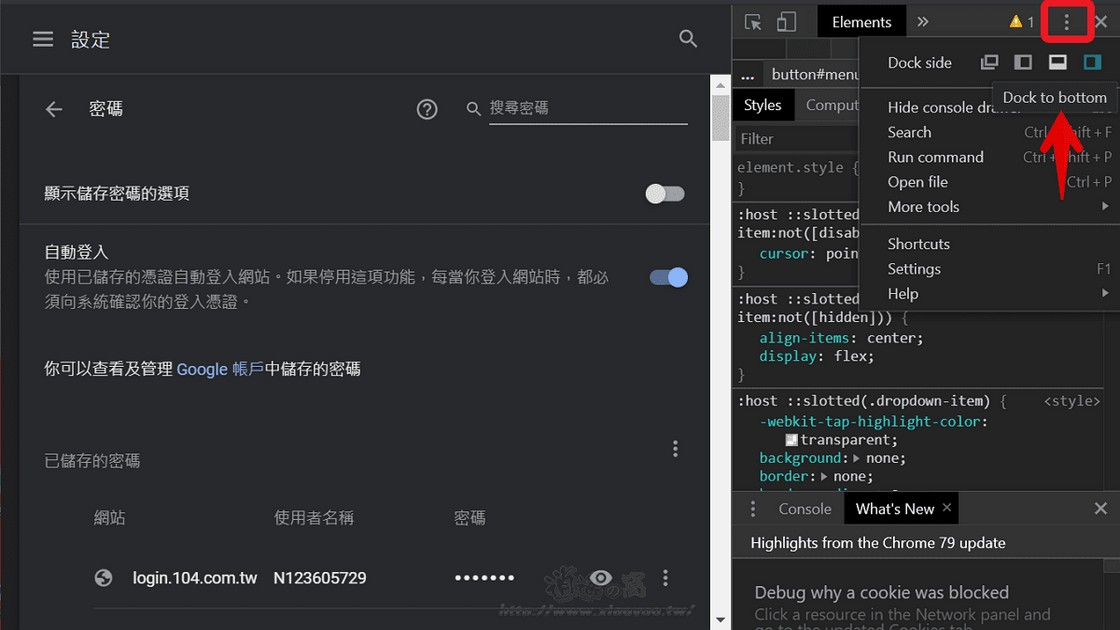Open the passwords help question icon
This screenshot has width=1120, height=630.
(x=427, y=109)
